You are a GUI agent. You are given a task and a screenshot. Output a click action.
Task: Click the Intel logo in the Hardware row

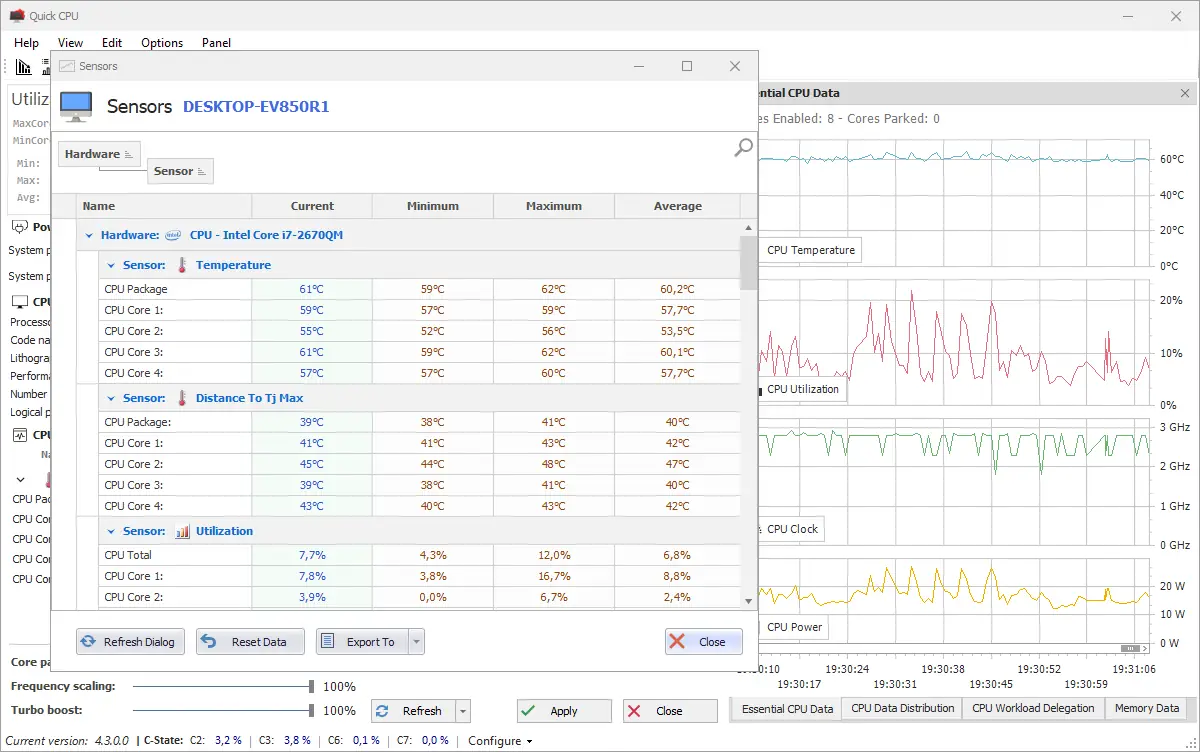(173, 235)
